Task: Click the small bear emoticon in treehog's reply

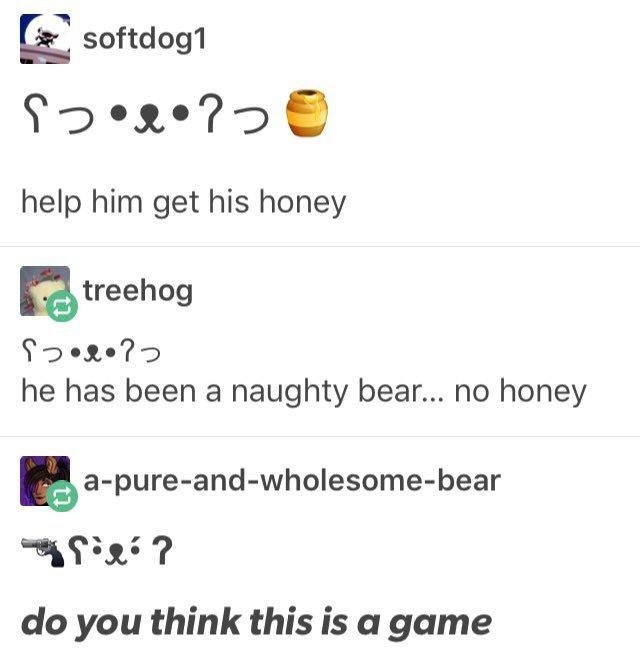Action: pyautogui.click(x=91, y=352)
